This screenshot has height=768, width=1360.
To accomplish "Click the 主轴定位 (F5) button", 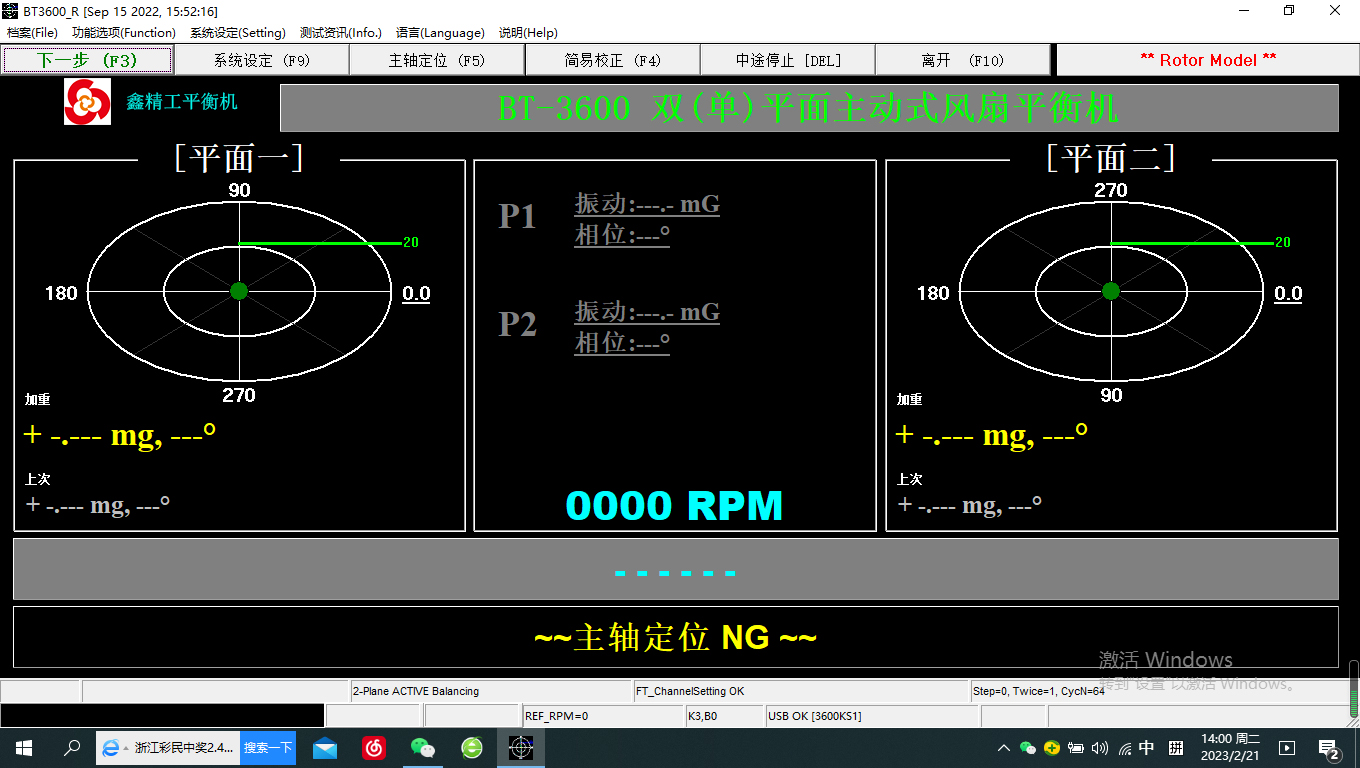I will point(437,60).
